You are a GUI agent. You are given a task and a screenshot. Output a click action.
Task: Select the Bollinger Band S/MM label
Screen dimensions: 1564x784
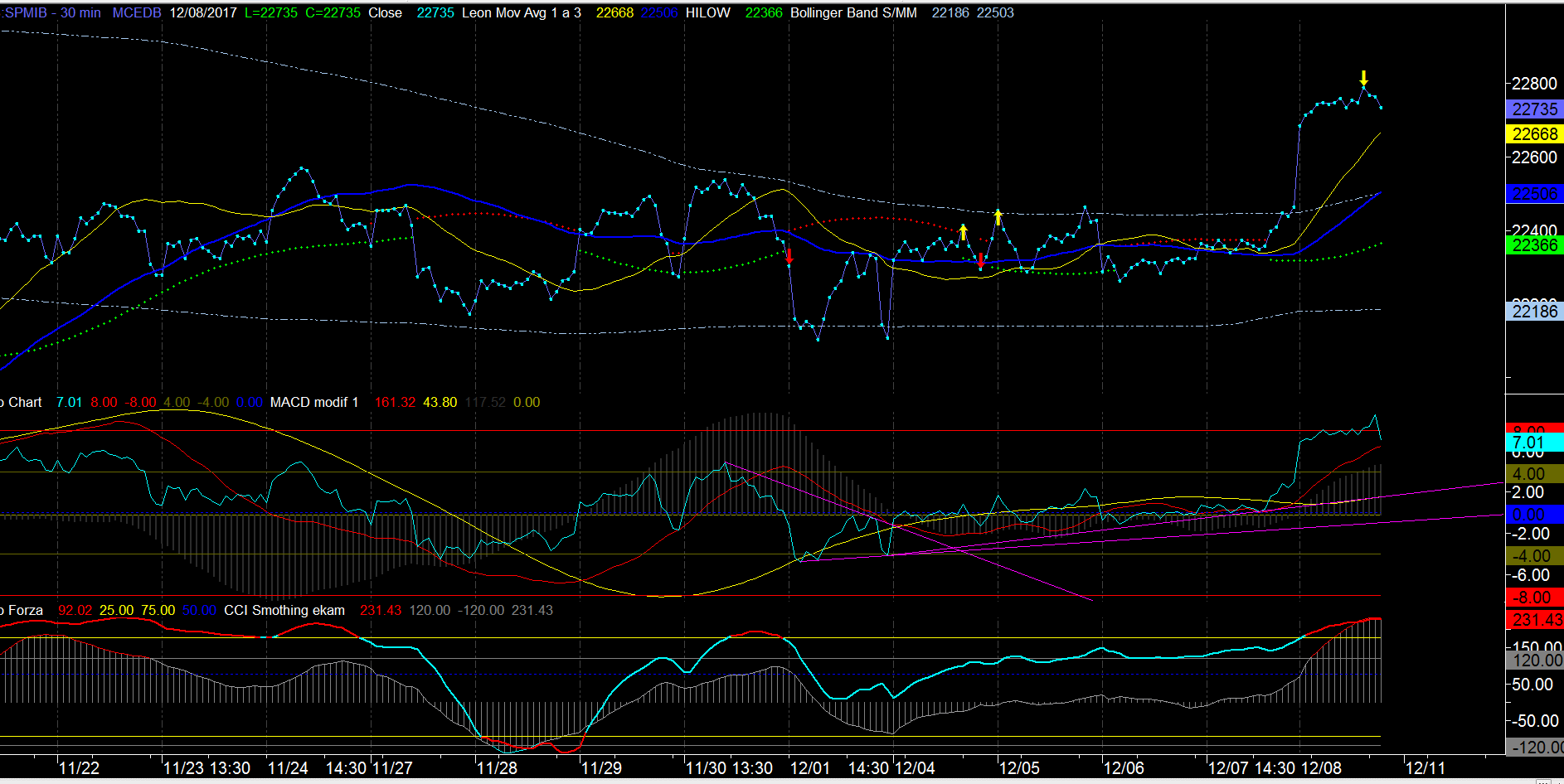pyautogui.click(x=854, y=13)
